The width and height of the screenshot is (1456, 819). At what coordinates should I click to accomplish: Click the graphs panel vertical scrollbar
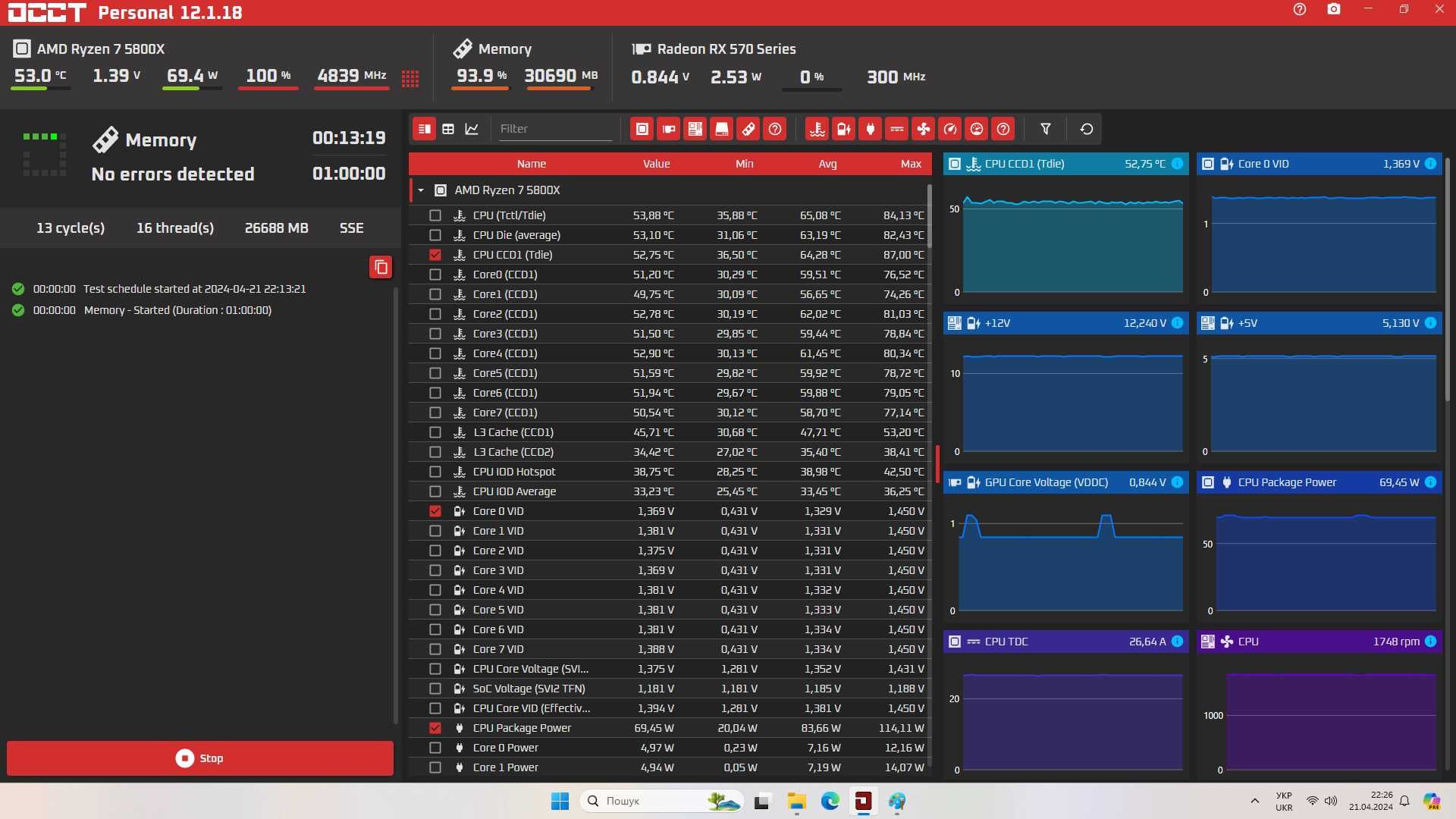pos(1447,281)
